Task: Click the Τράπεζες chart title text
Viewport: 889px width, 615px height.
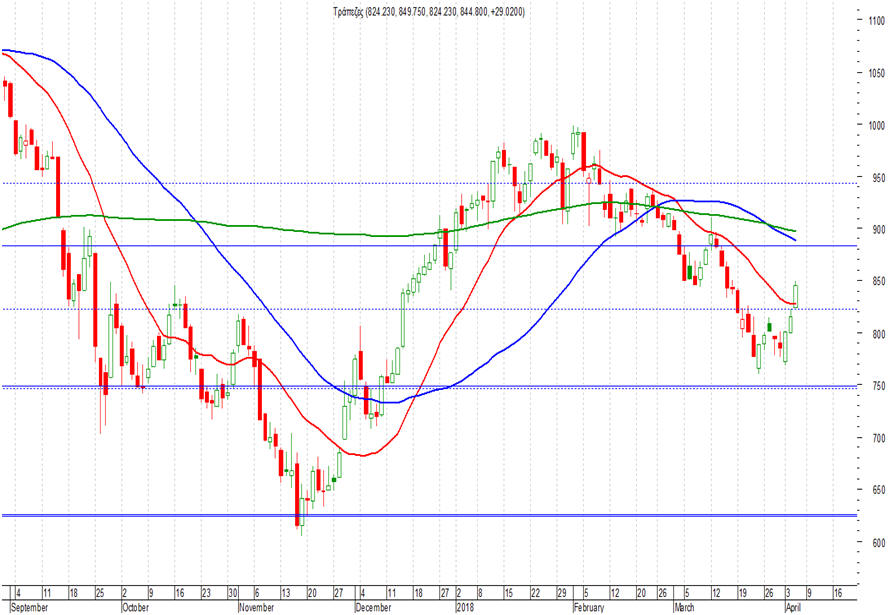Action: pyautogui.click(x=429, y=11)
